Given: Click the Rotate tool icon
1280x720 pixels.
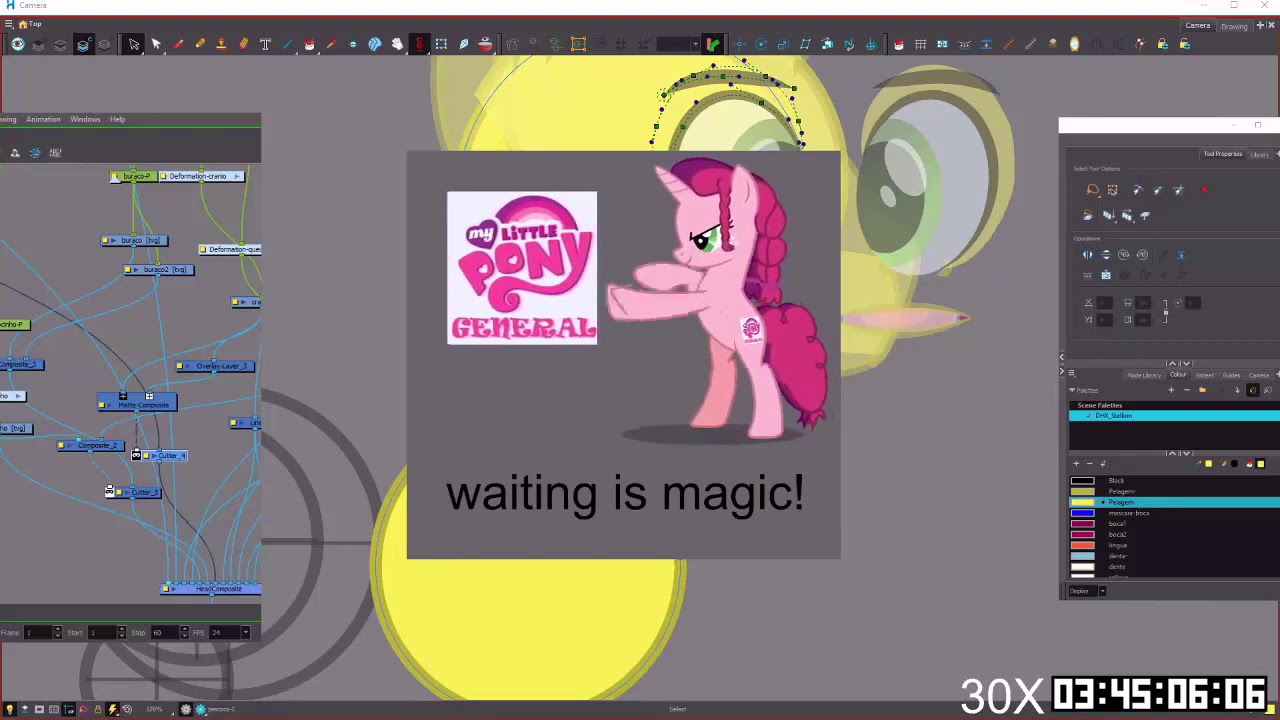Looking at the screenshot, I should (761, 44).
